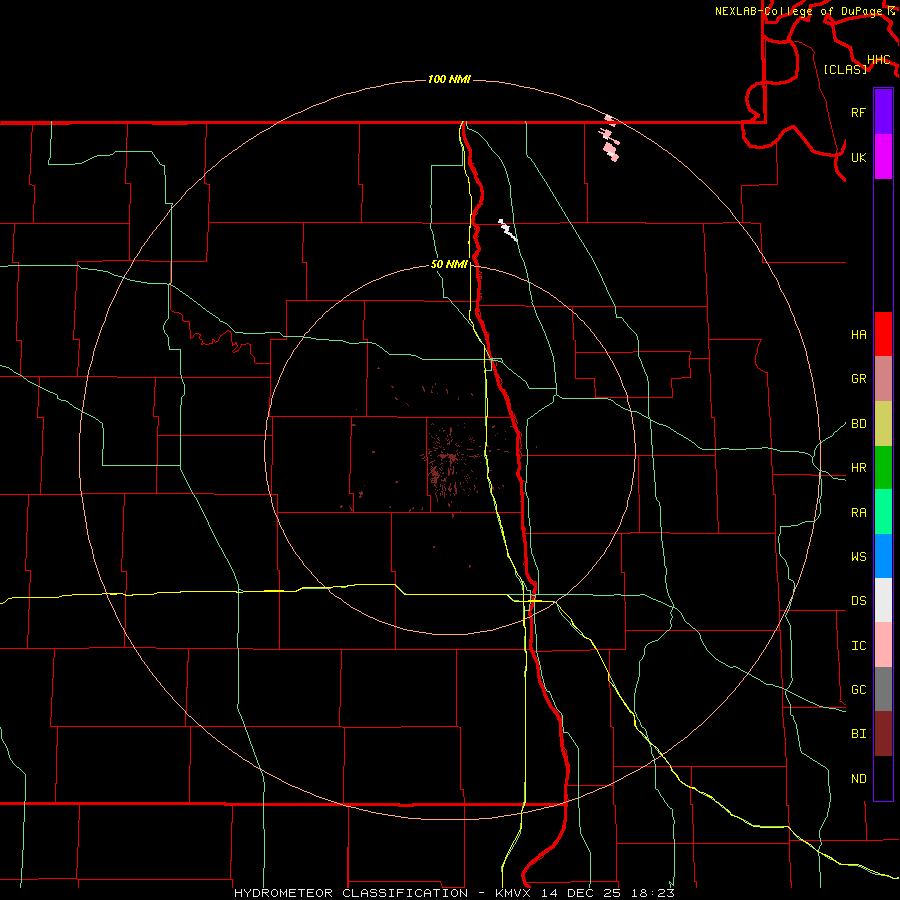Select the BD yellow legend block
Screen dimensions: 900x900
point(883,424)
